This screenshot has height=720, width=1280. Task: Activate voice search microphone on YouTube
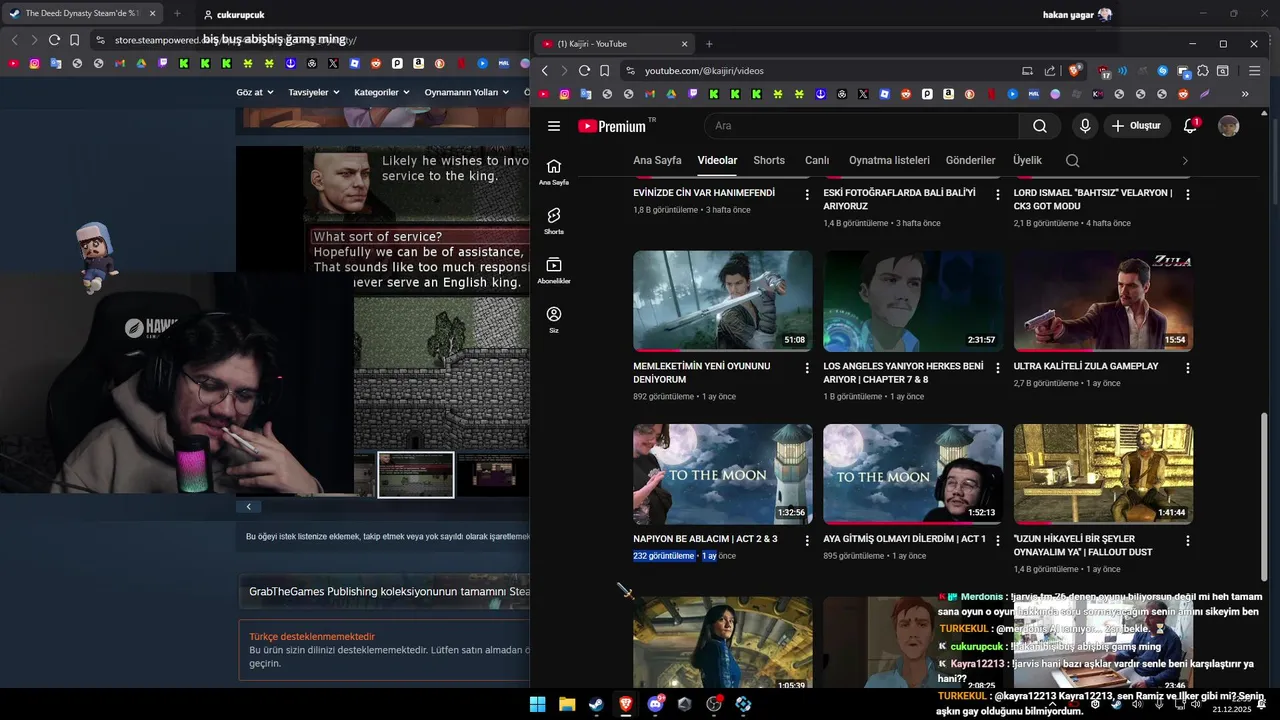(x=1085, y=126)
